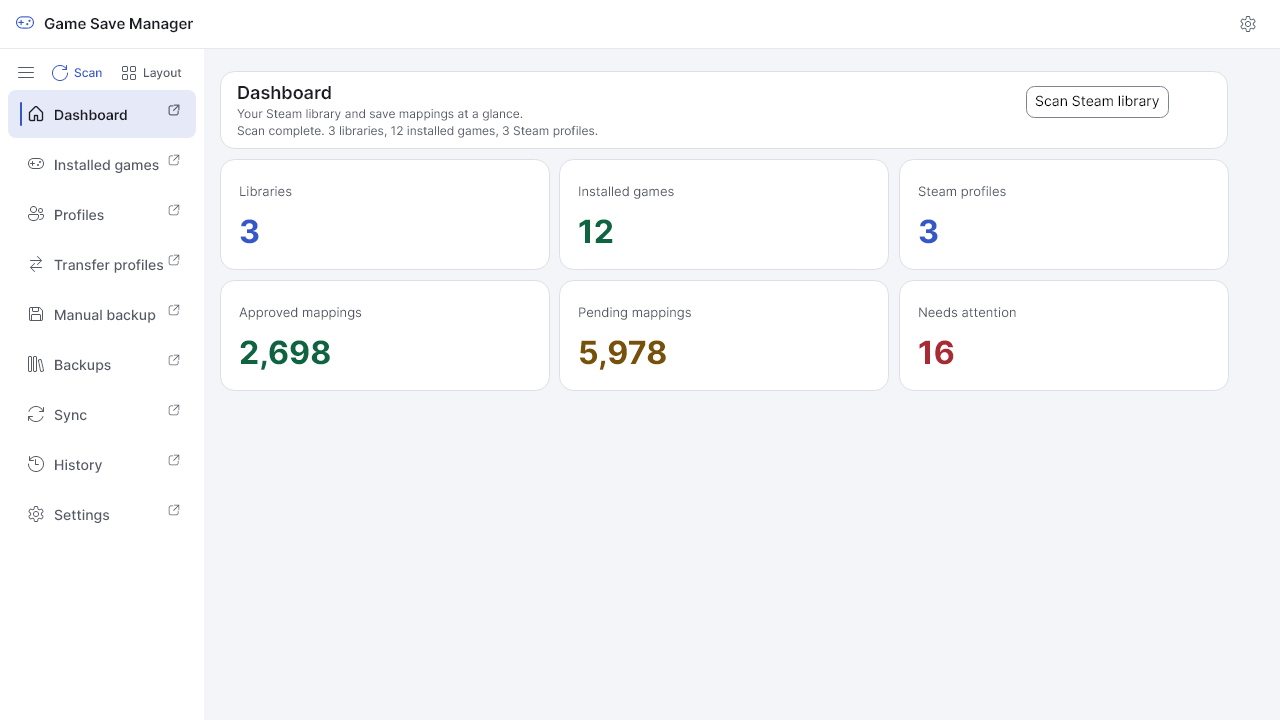Viewport: 1280px width, 720px height.
Task: Click Approved mappings value 2,698
Action: point(285,352)
